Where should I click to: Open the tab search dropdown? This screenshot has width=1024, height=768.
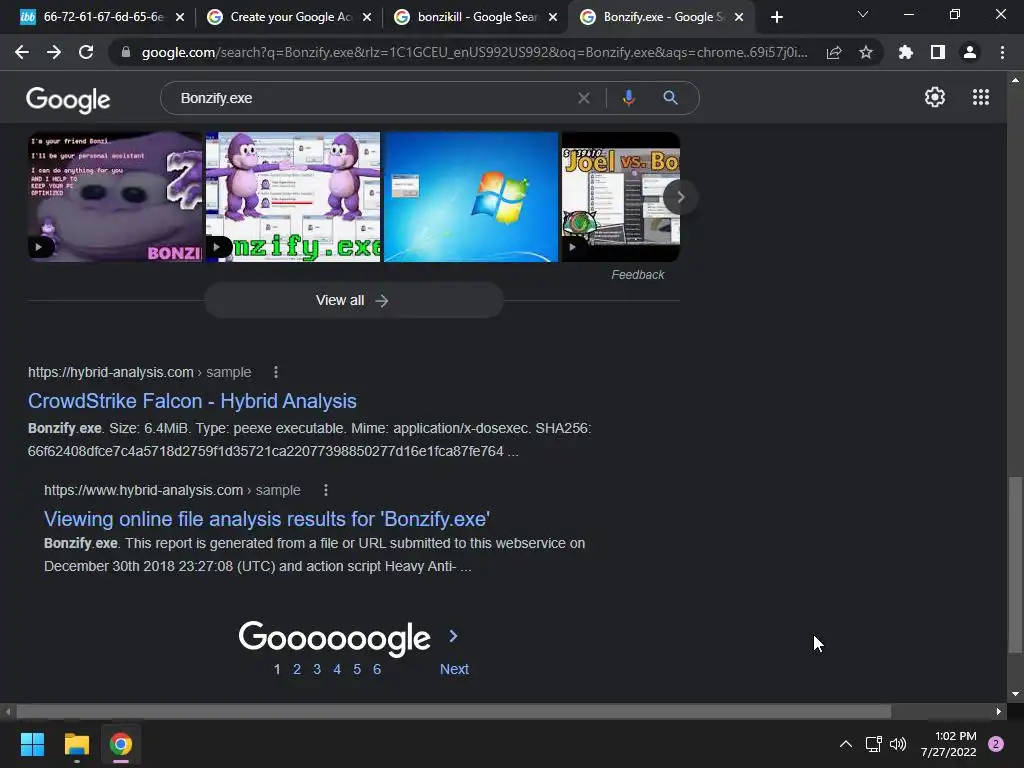(863, 14)
